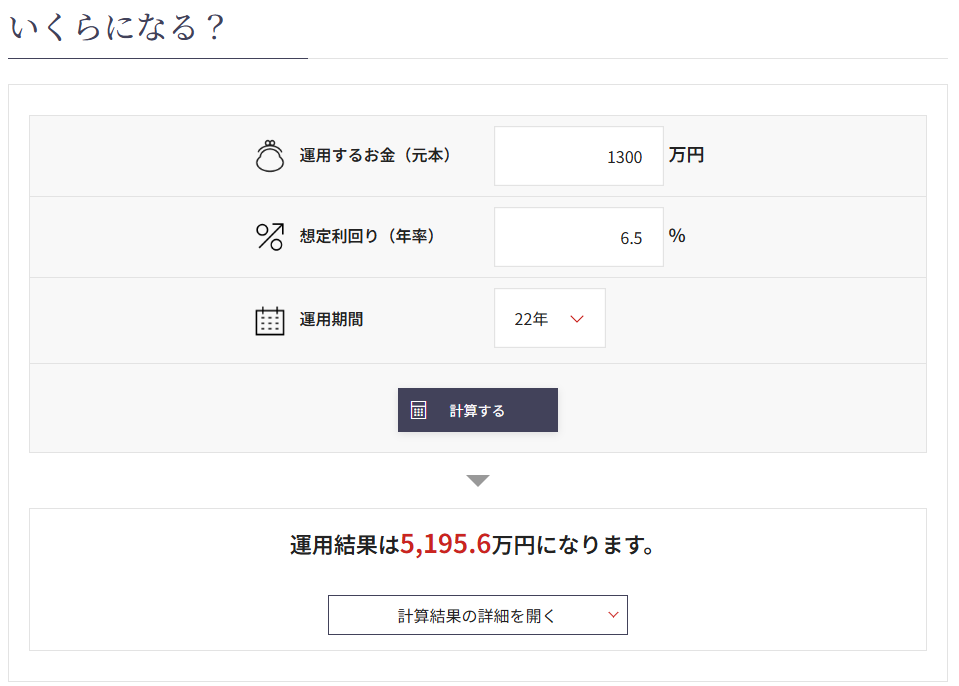Click the percent icon beside 想定利回り
The width and height of the screenshot is (959, 686).
point(270,237)
